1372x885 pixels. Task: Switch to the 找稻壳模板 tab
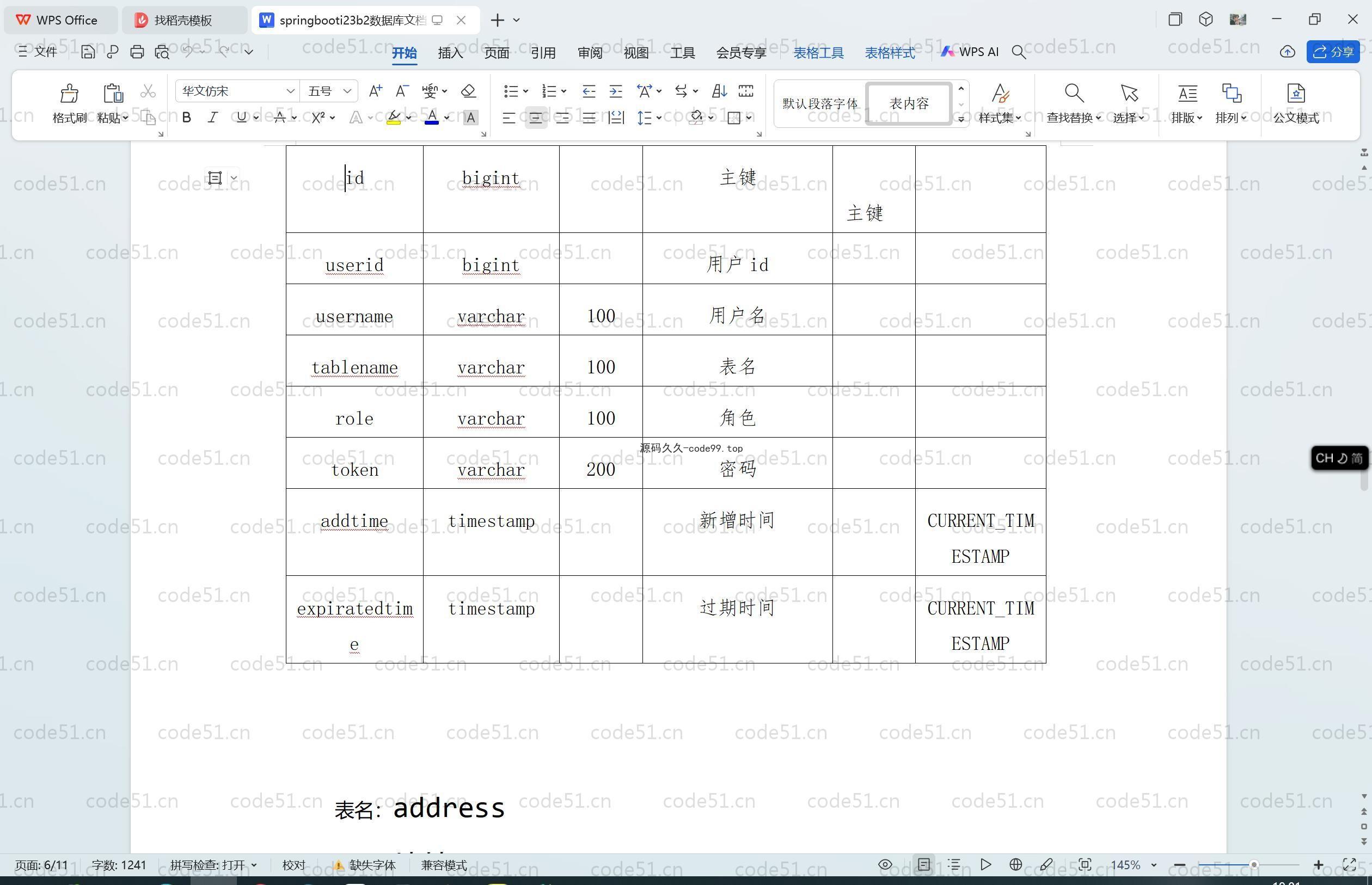(183, 20)
